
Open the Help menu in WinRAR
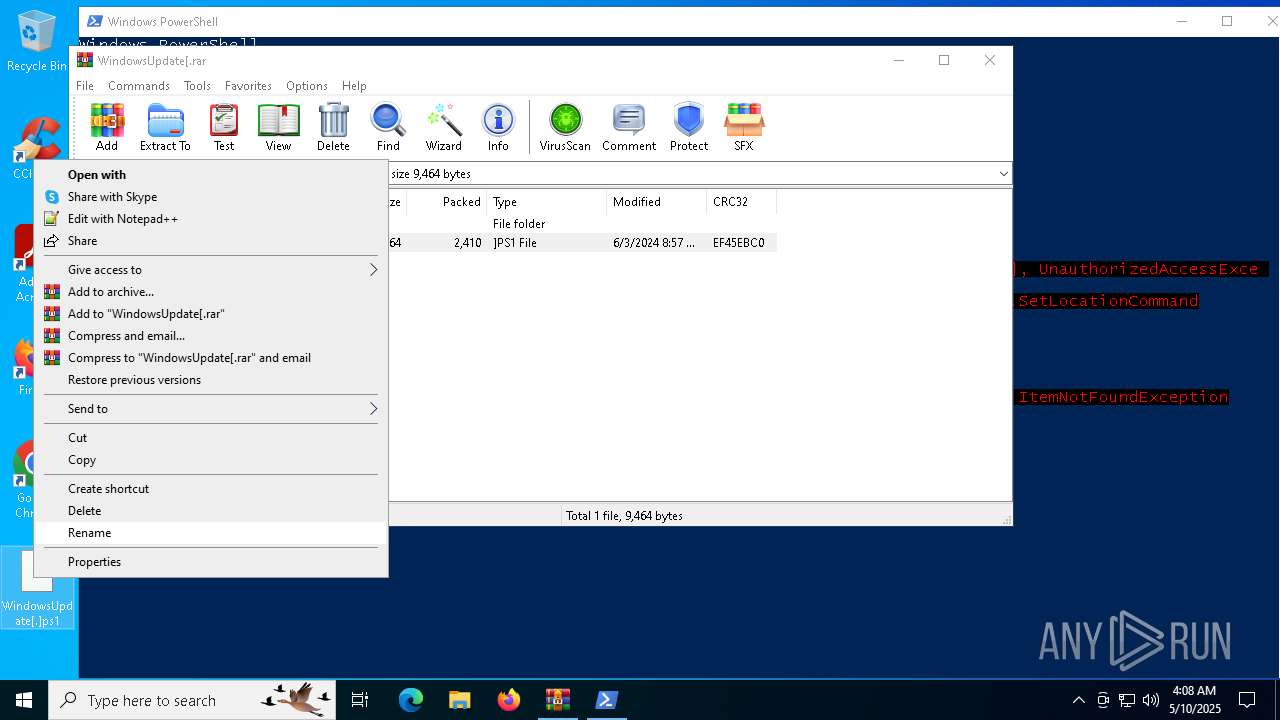pyautogui.click(x=354, y=86)
